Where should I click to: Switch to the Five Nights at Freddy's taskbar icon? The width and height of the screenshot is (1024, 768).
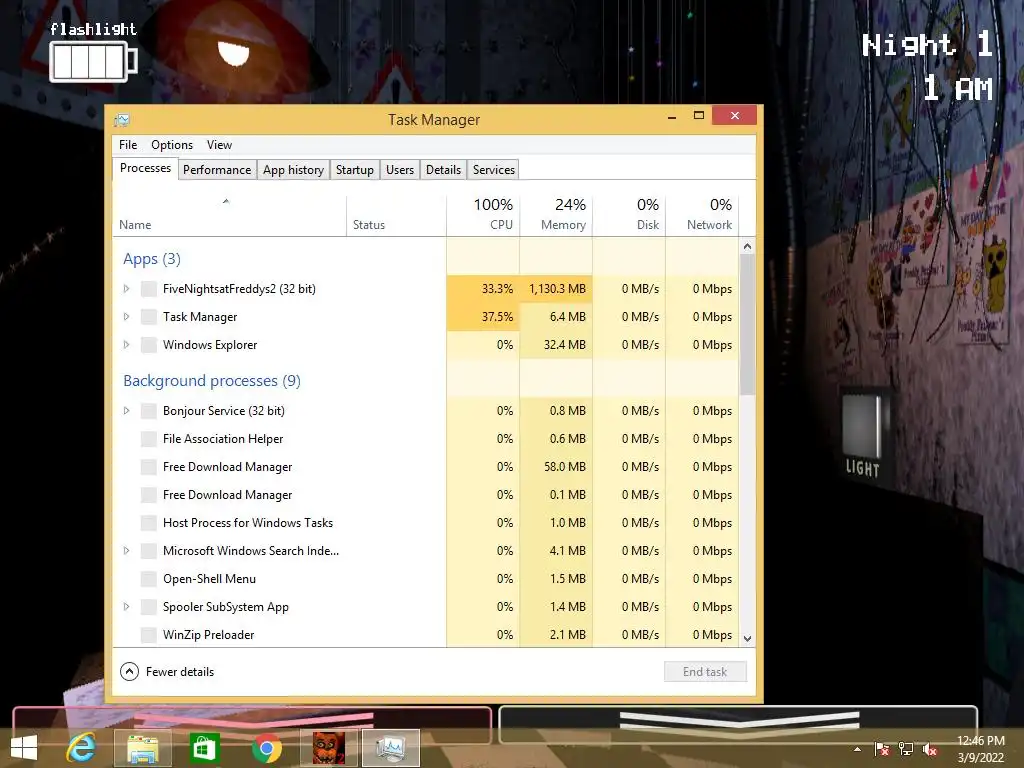click(328, 748)
